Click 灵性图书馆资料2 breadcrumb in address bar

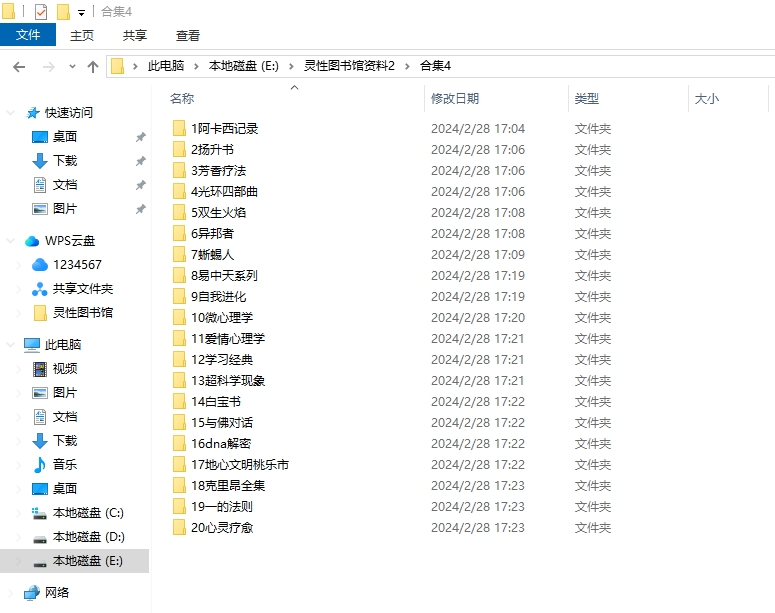click(x=349, y=66)
